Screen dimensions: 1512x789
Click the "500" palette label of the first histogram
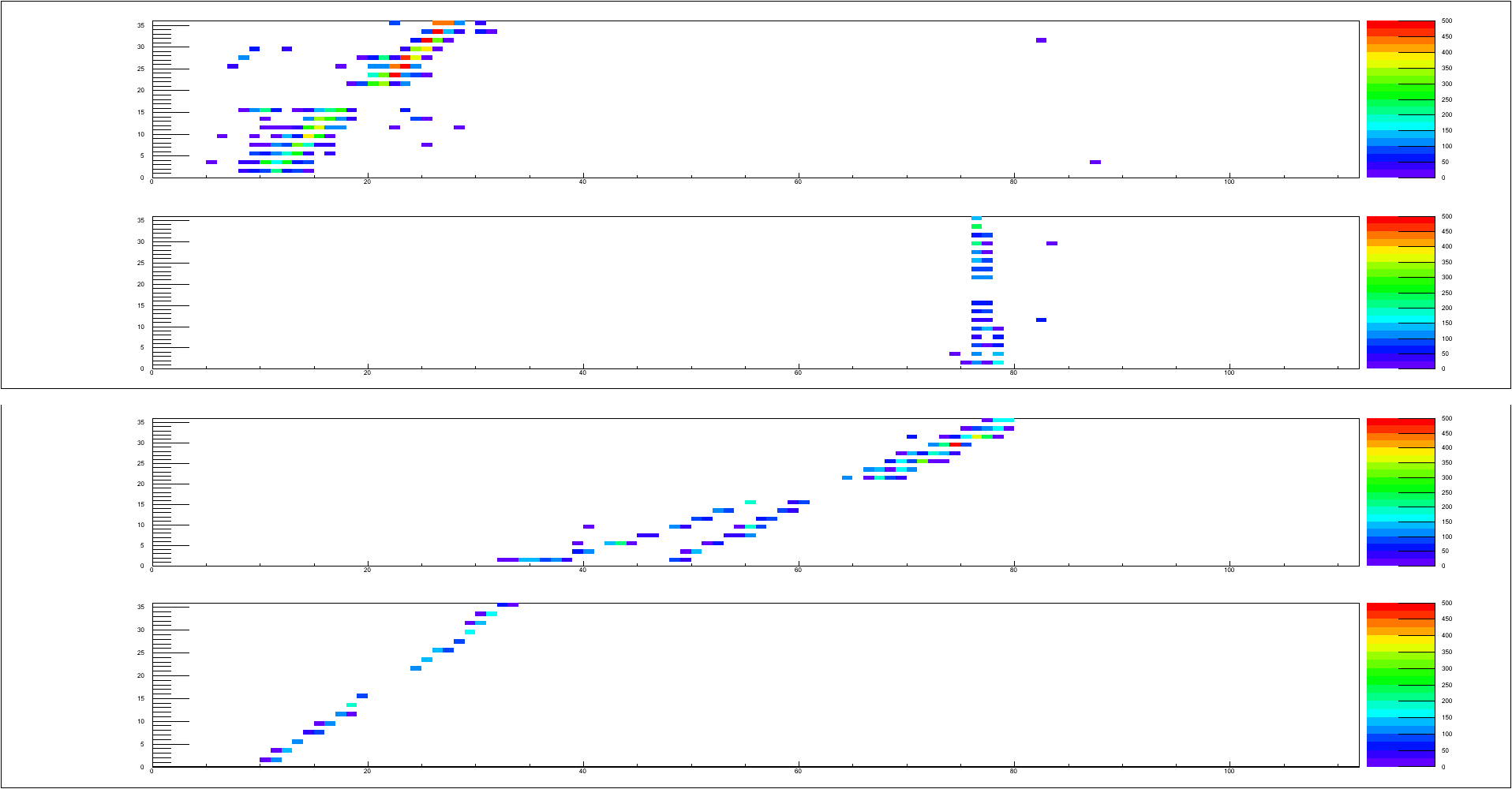(1447, 21)
